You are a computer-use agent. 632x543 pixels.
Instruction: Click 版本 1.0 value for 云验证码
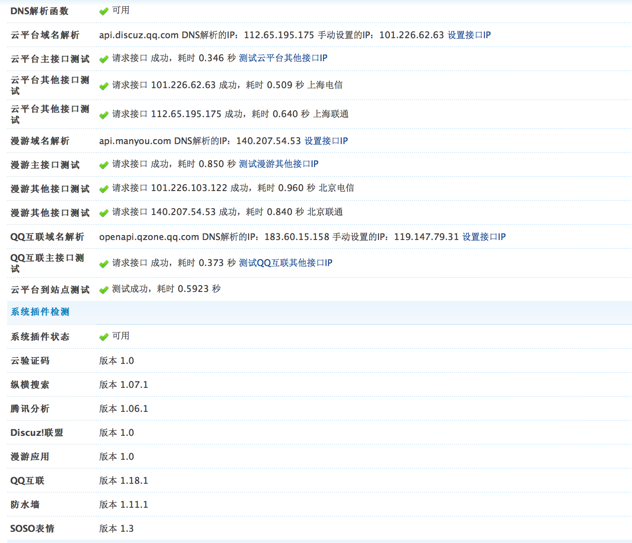point(116,361)
